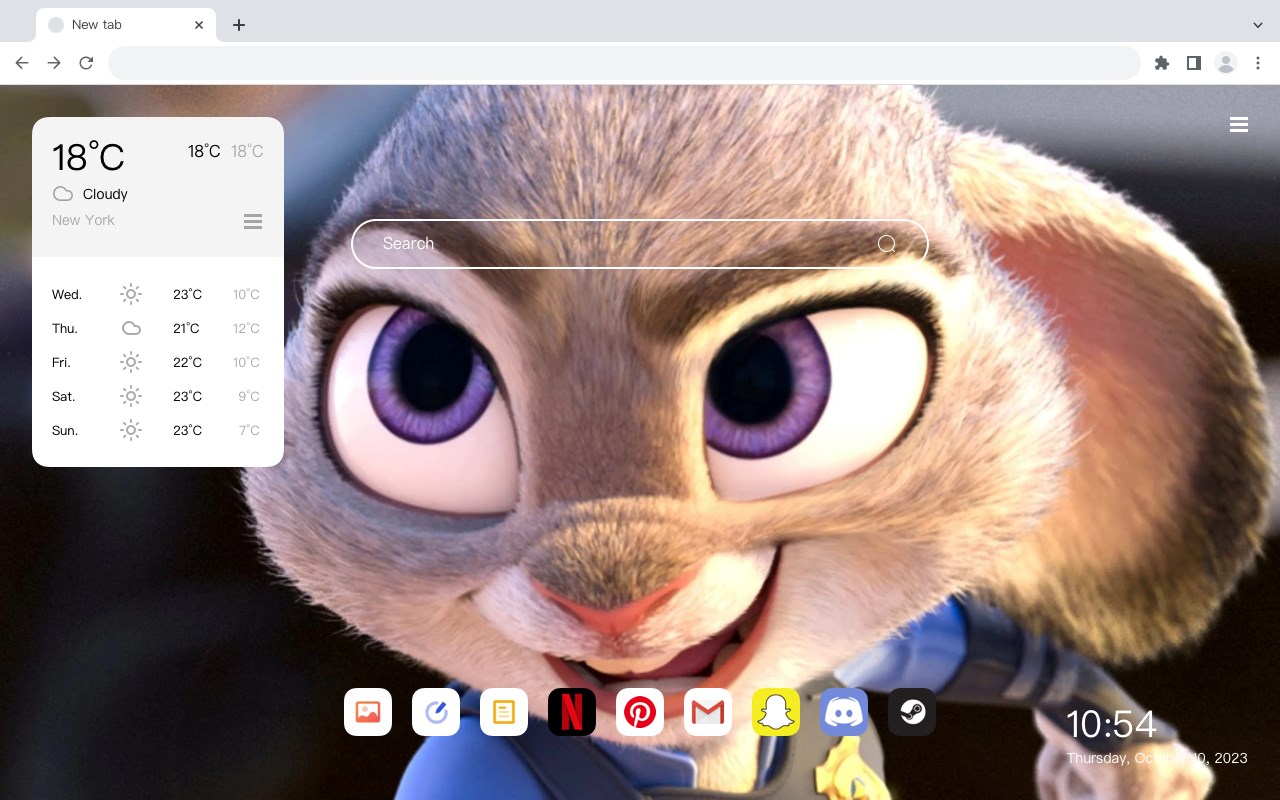Screen dimensions: 1280x800
Task: Open the hamburger menu at page top right
Action: point(1239,125)
